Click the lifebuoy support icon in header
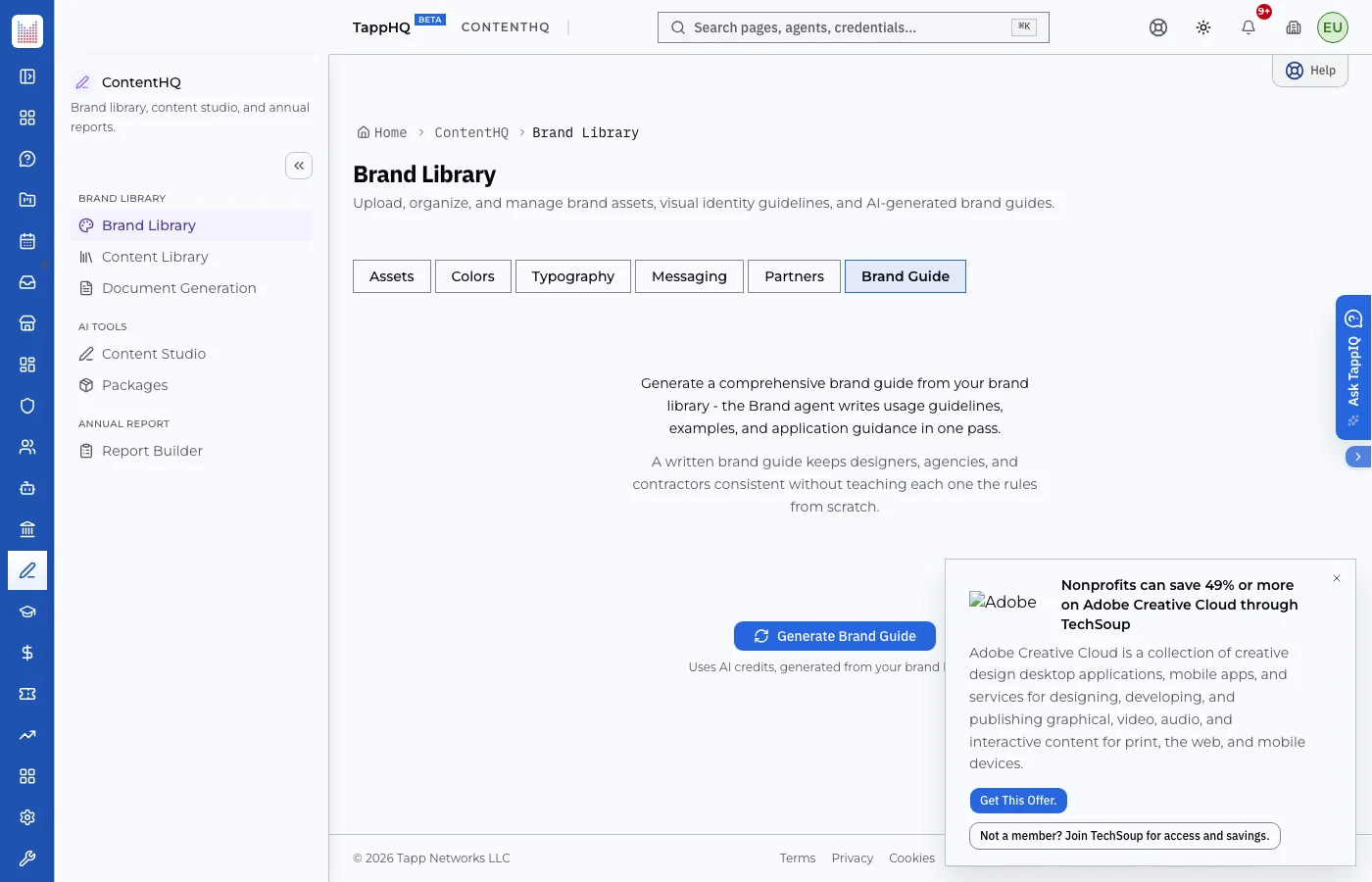Screen dimensions: 1372x882 point(1158,27)
